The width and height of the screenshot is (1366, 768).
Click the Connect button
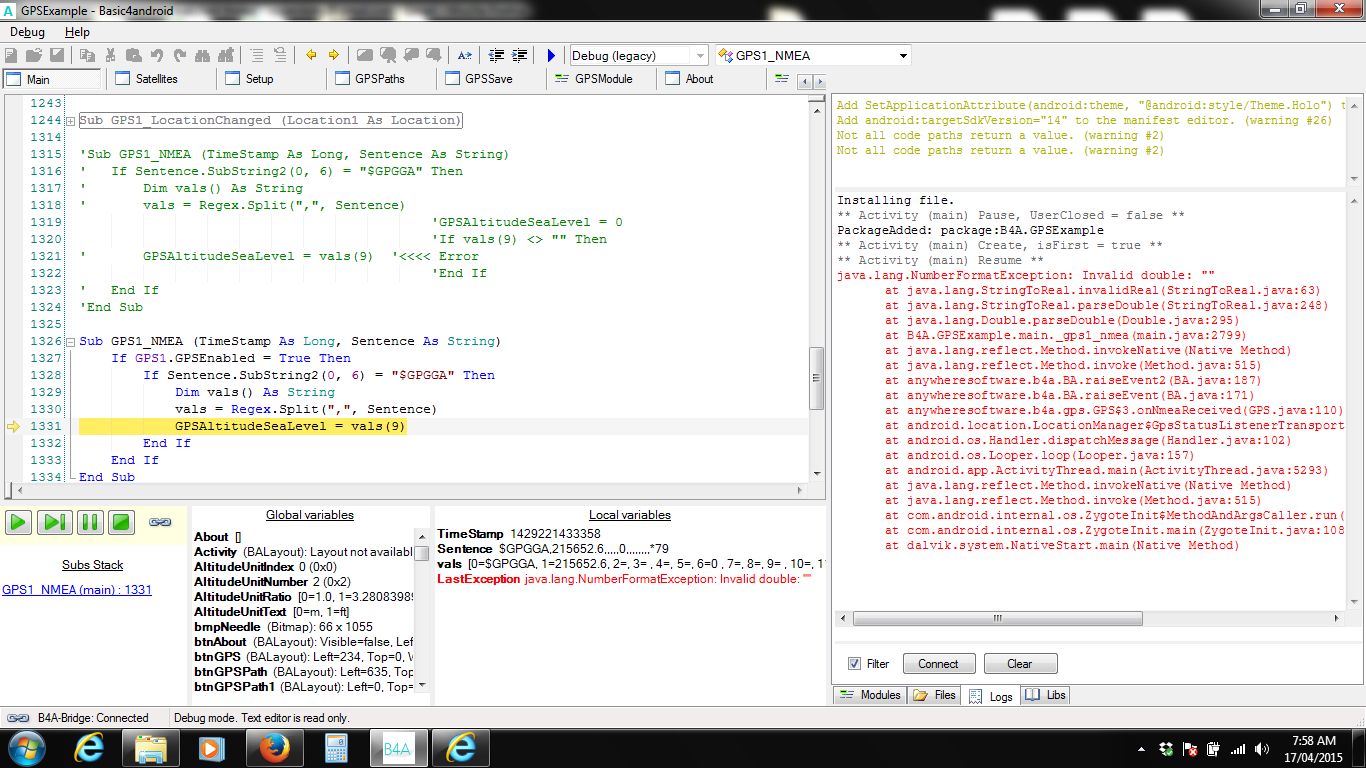point(938,664)
